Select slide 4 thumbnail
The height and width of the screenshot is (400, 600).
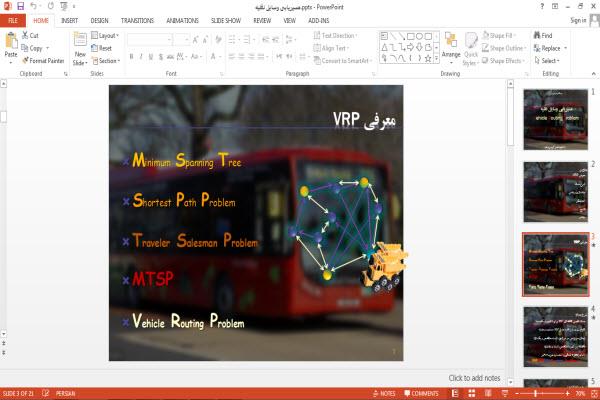(556, 337)
